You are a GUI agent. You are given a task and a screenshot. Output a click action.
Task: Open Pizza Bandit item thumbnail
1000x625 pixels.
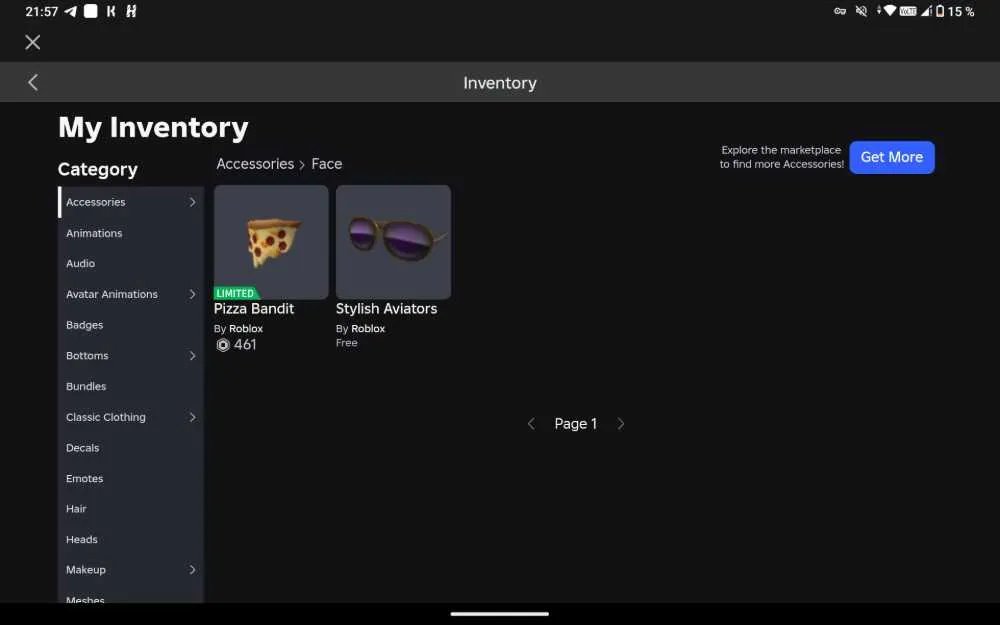click(x=271, y=242)
